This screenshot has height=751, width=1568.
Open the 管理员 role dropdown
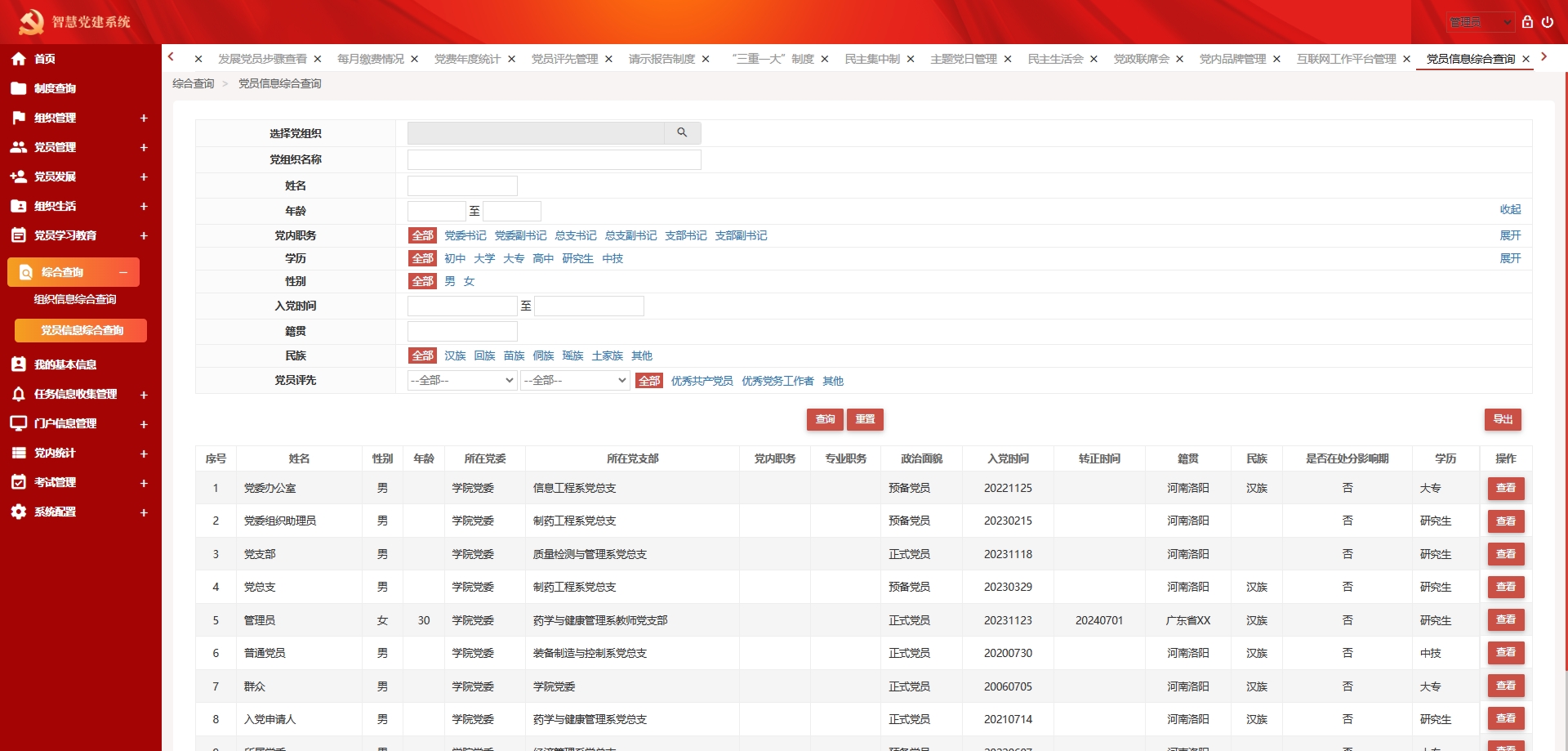click(1481, 22)
